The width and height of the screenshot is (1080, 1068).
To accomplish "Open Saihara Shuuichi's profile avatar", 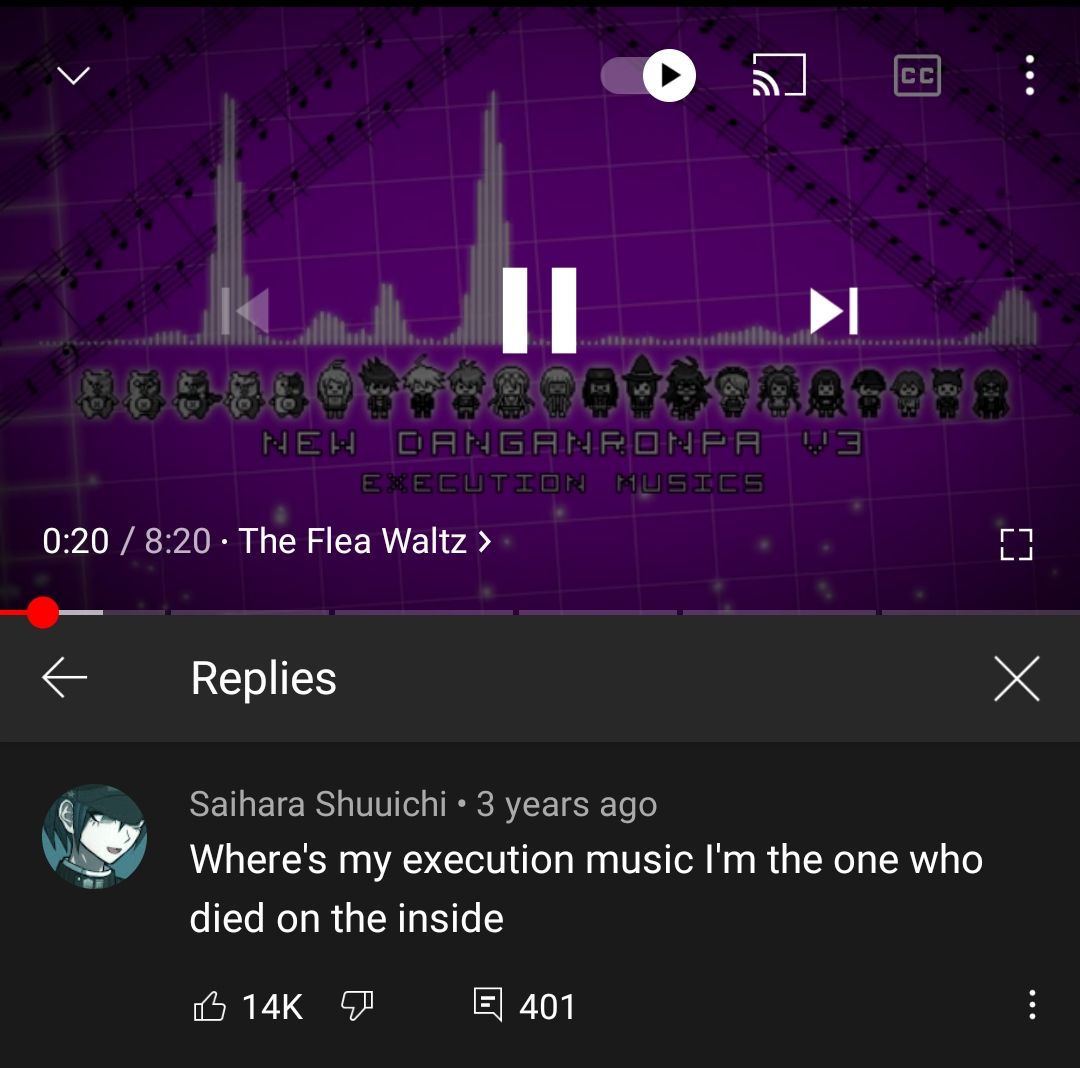I will 94,837.
